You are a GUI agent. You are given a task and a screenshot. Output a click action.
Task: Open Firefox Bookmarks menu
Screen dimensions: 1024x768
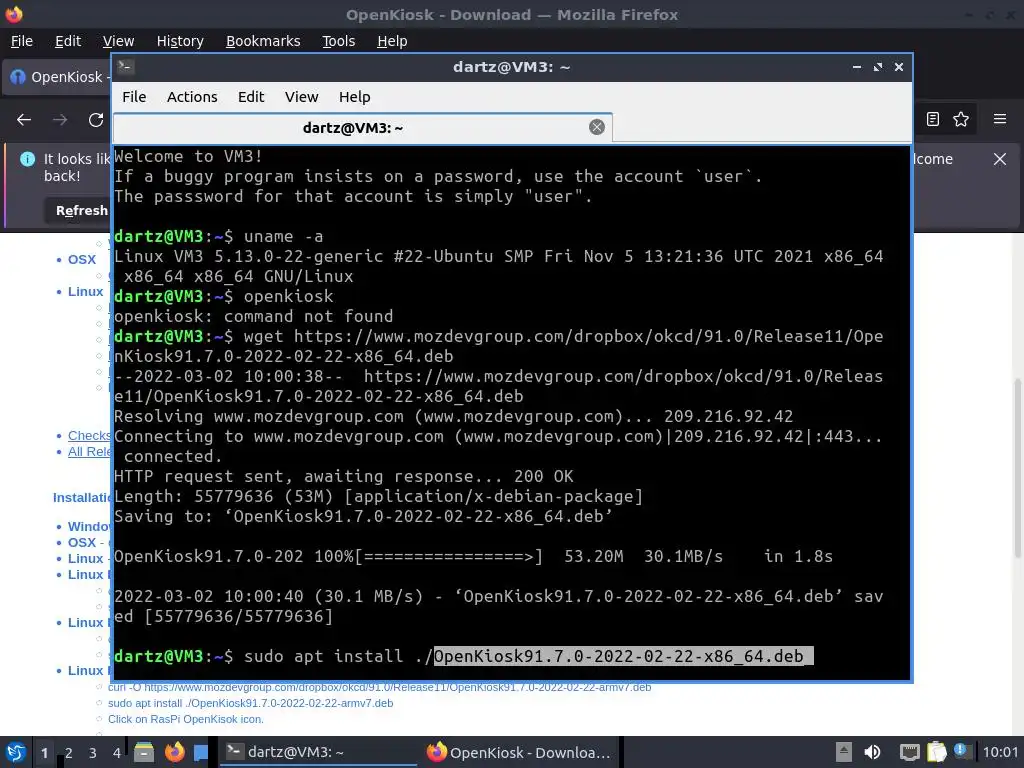263,41
